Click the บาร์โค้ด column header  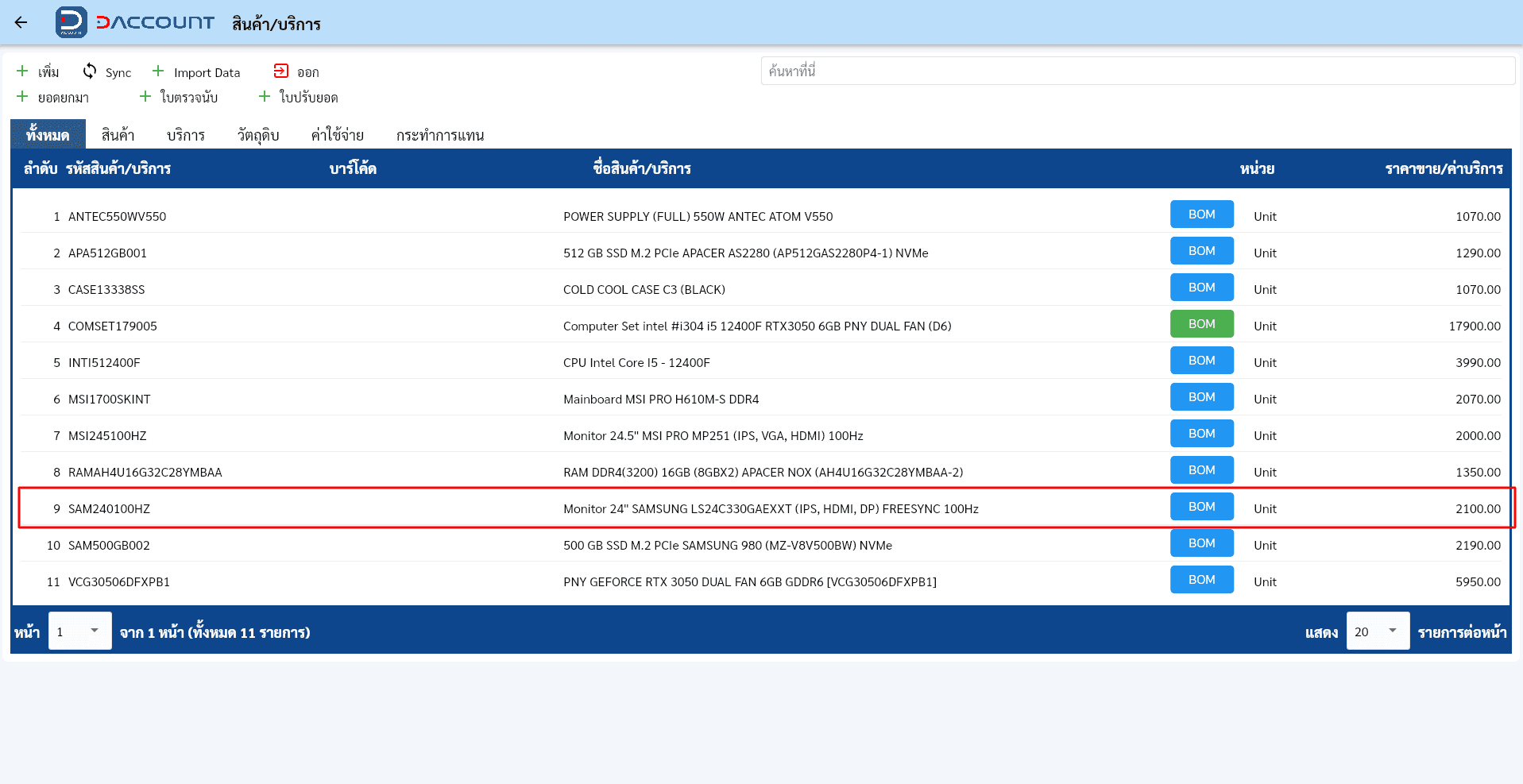(353, 168)
